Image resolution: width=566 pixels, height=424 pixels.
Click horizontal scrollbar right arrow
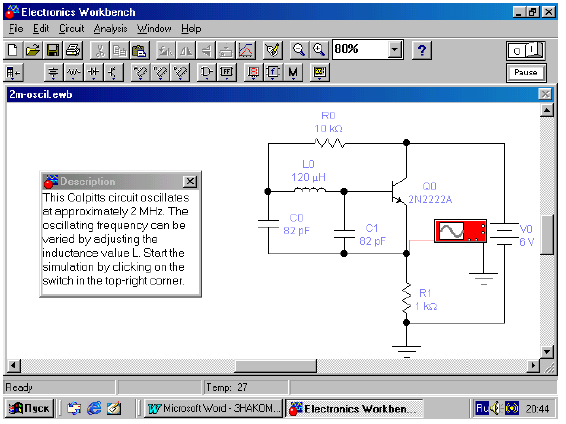pyautogui.click(x=533, y=366)
